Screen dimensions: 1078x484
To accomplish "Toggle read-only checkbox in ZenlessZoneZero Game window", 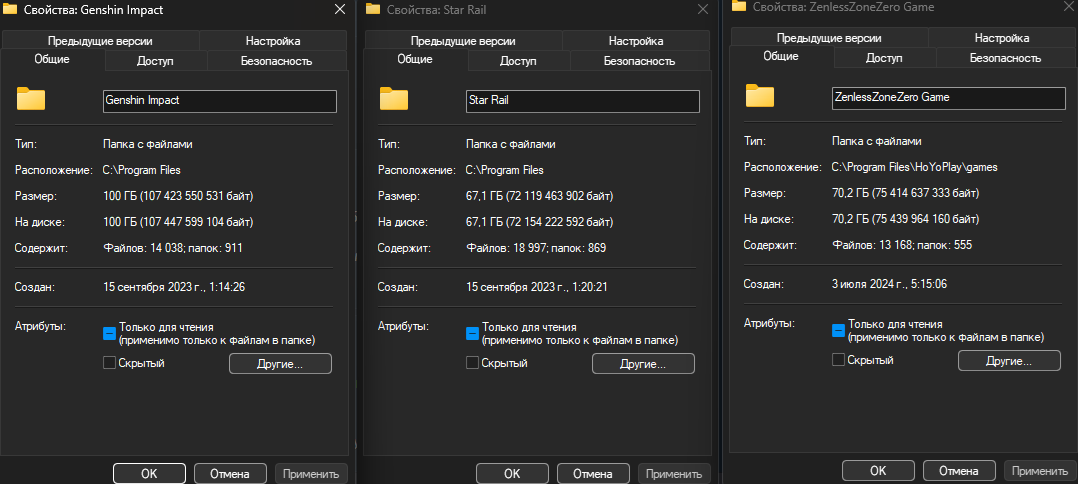I will [x=838, y=330].
